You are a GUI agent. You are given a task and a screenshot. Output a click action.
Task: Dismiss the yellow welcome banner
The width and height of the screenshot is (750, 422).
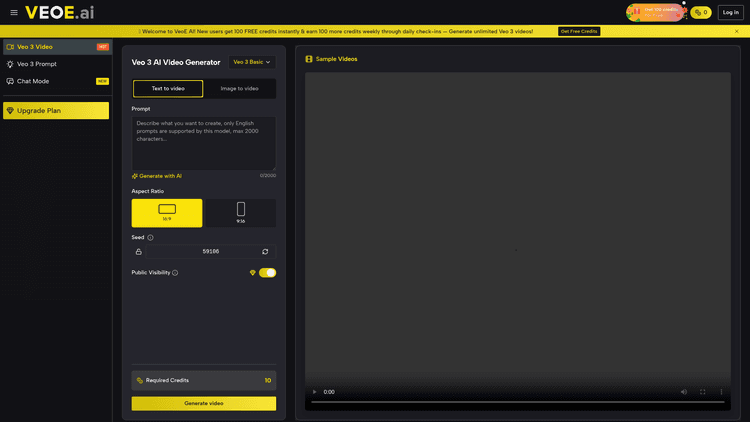[x=736, y=31]
